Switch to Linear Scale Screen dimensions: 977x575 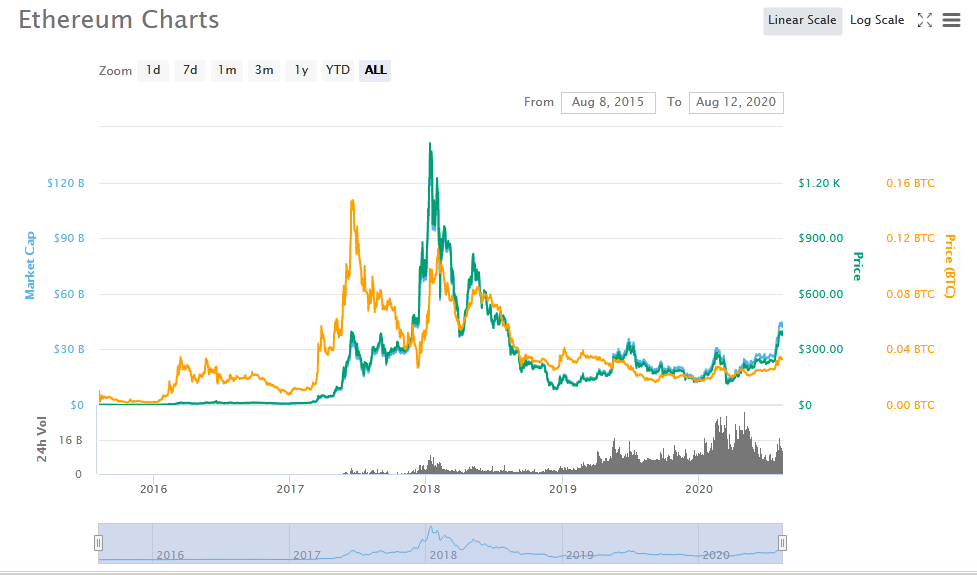click(x=803, y=21)
